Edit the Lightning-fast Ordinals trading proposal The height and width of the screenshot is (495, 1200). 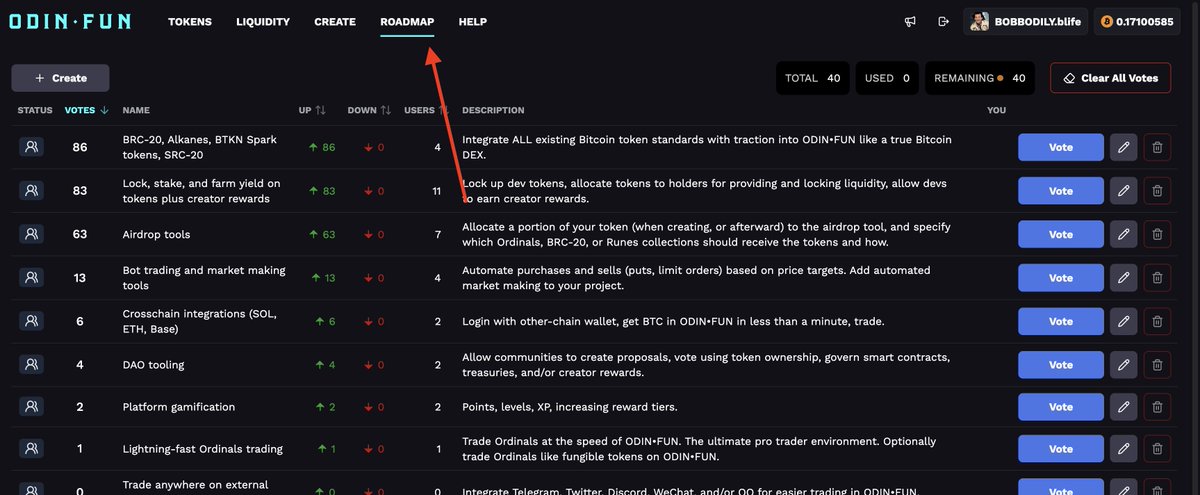(x=1123, y=449)
